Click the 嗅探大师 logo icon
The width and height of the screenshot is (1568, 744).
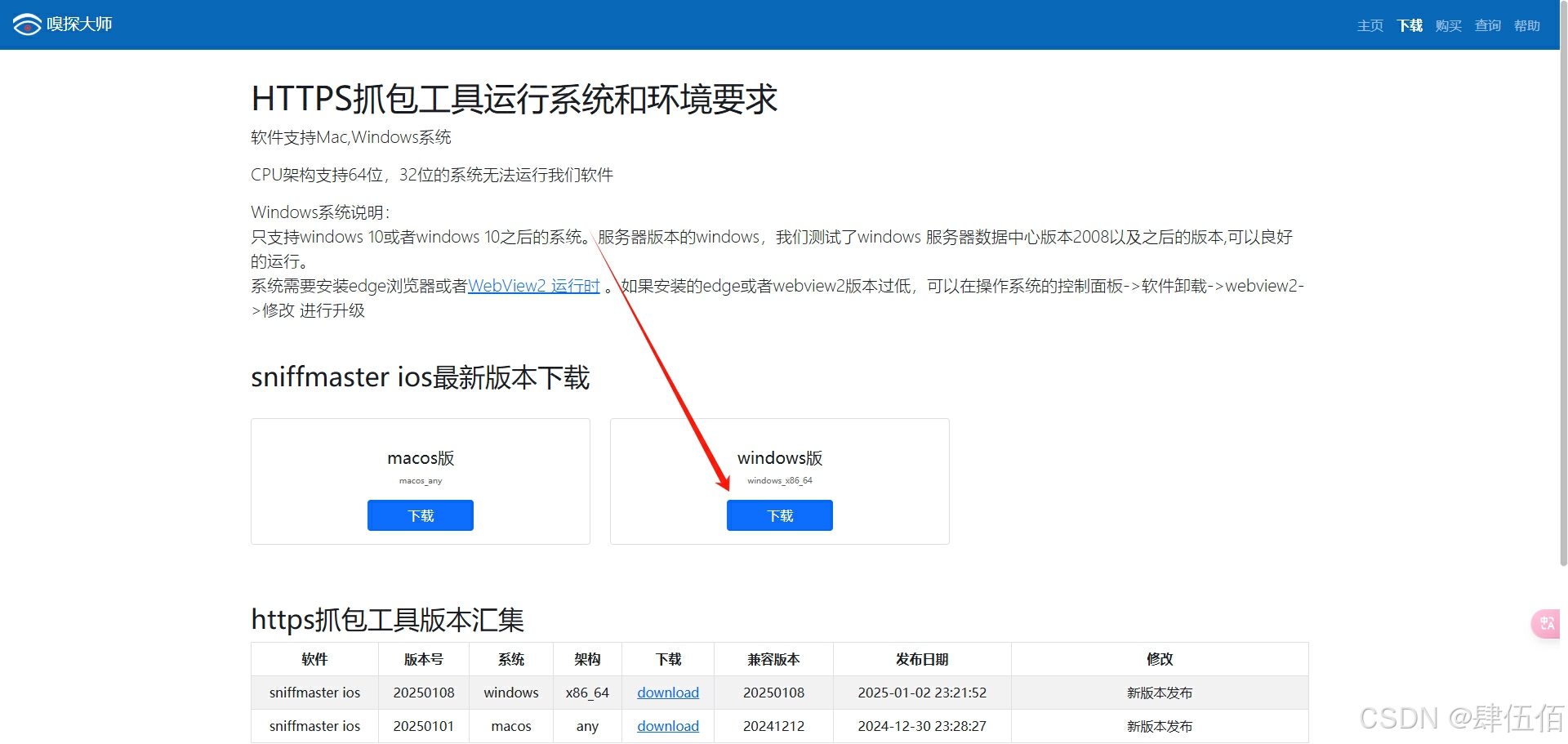[x=27, y=24]
